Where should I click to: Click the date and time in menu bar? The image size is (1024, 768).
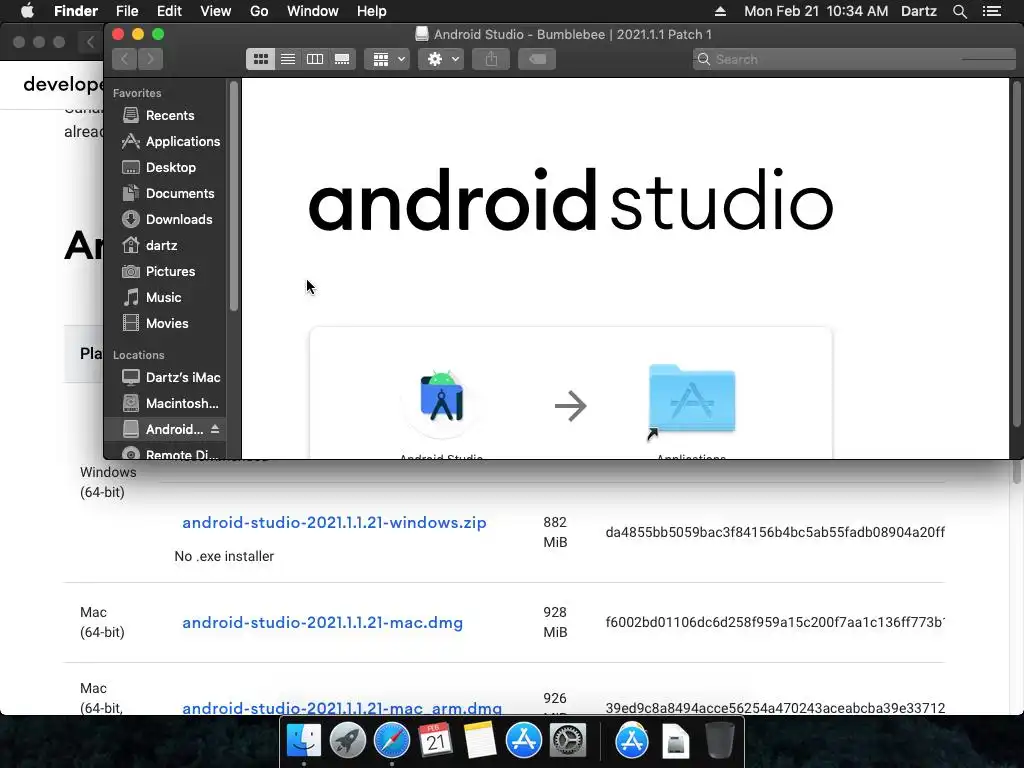click(x=816, y=11)
